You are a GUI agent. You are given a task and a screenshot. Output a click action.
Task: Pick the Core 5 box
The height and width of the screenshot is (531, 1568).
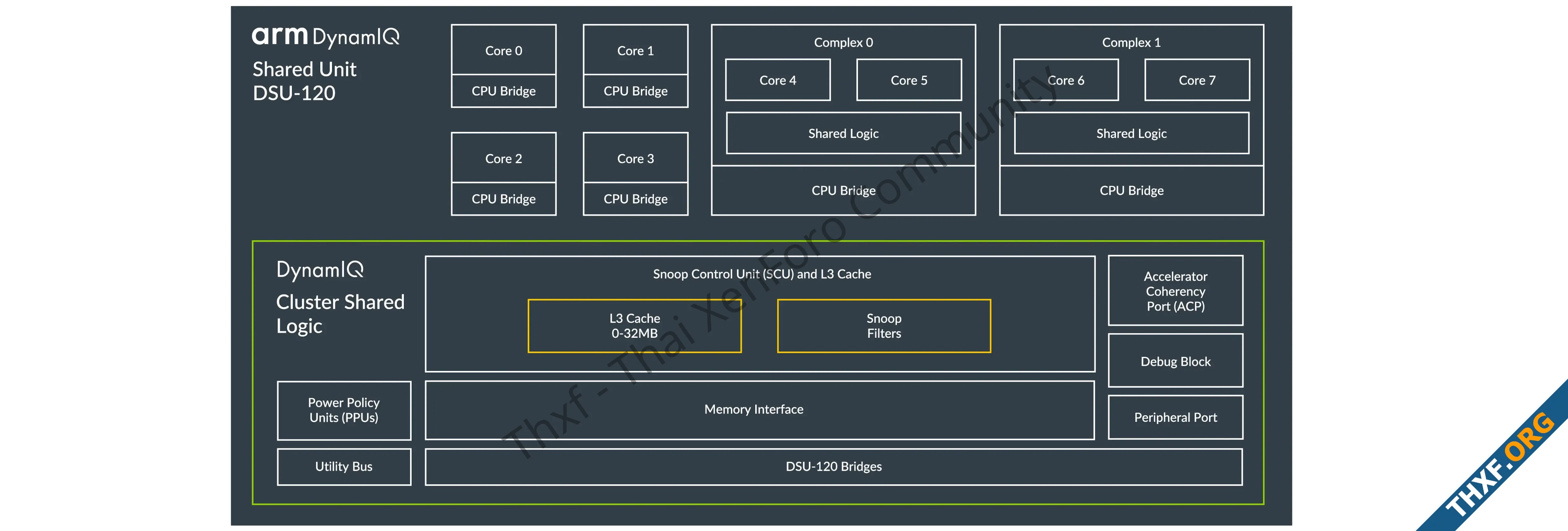(x=909, y=80)
